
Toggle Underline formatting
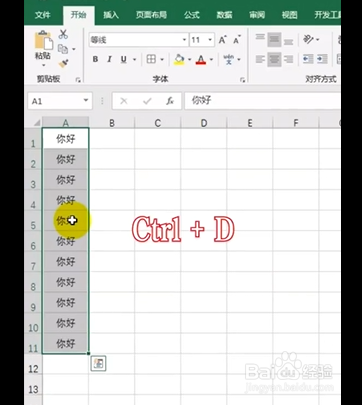(124, 59)
